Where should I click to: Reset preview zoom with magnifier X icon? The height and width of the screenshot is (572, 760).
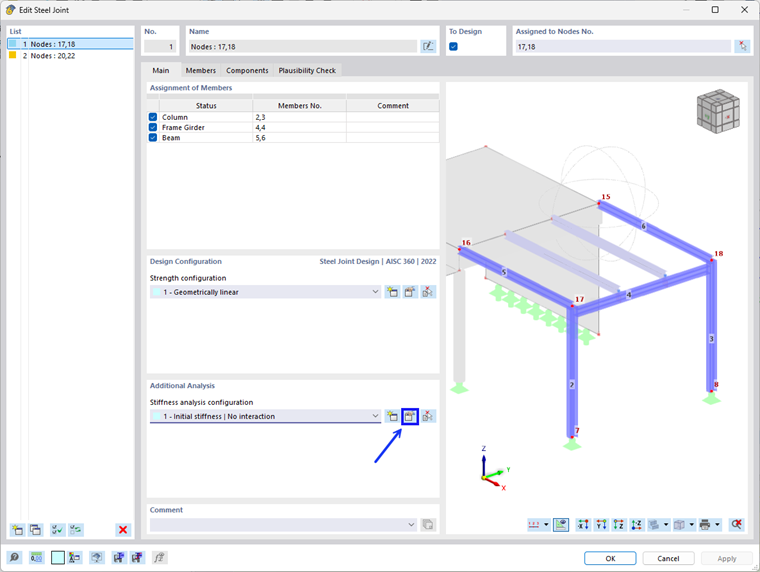click(x=737, y=524)
